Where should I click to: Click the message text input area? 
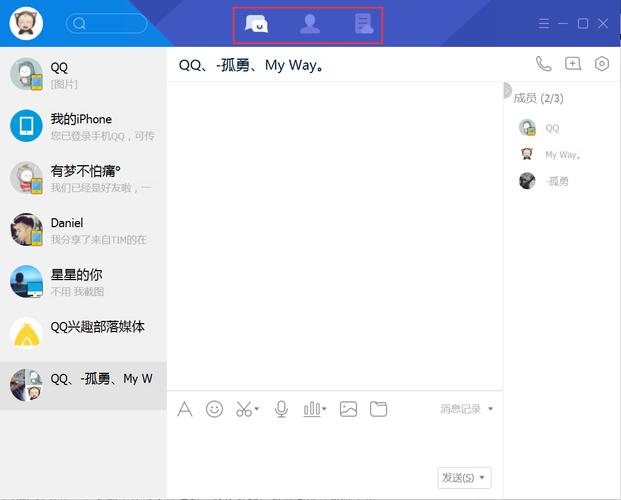335,442
